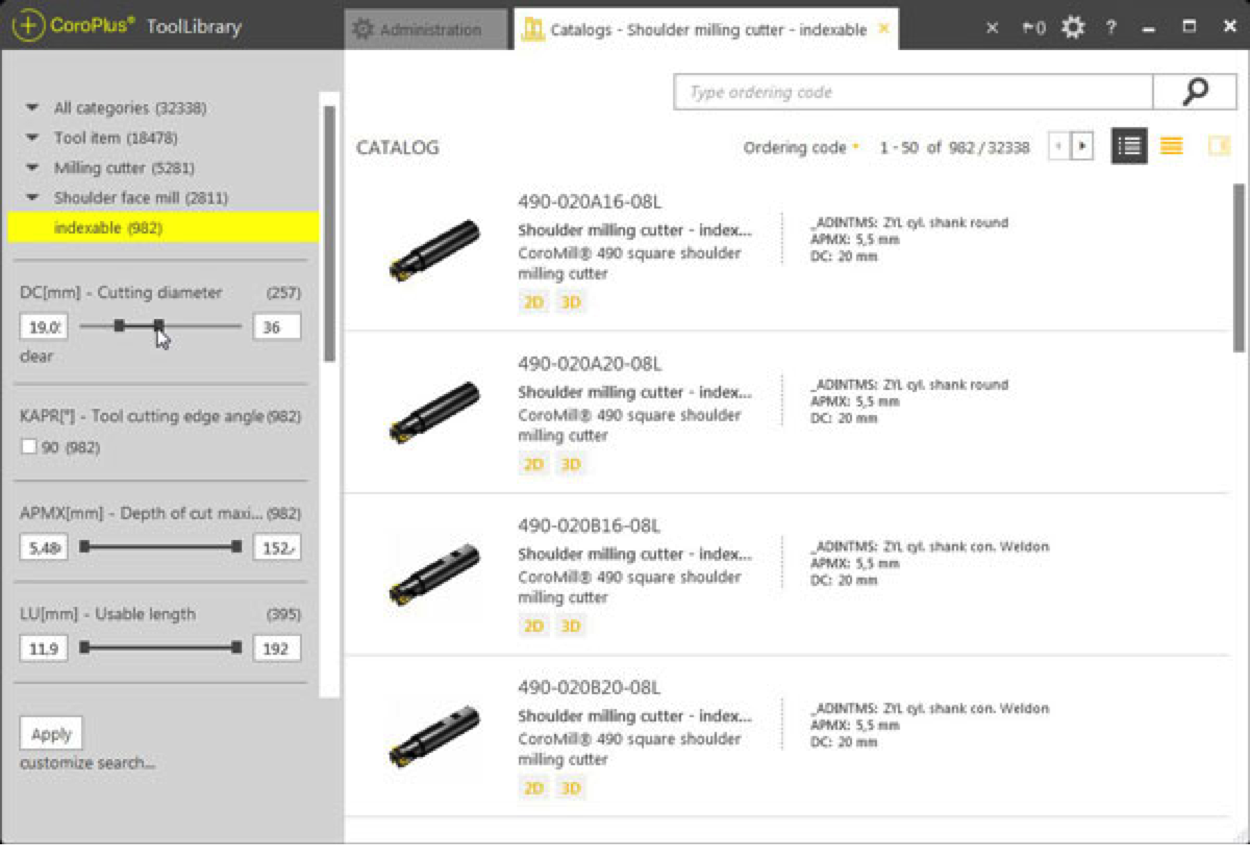Click the 2D badge for 490-020A20-08L
This screenshot has width=1250, height=845.
[534, 464]
